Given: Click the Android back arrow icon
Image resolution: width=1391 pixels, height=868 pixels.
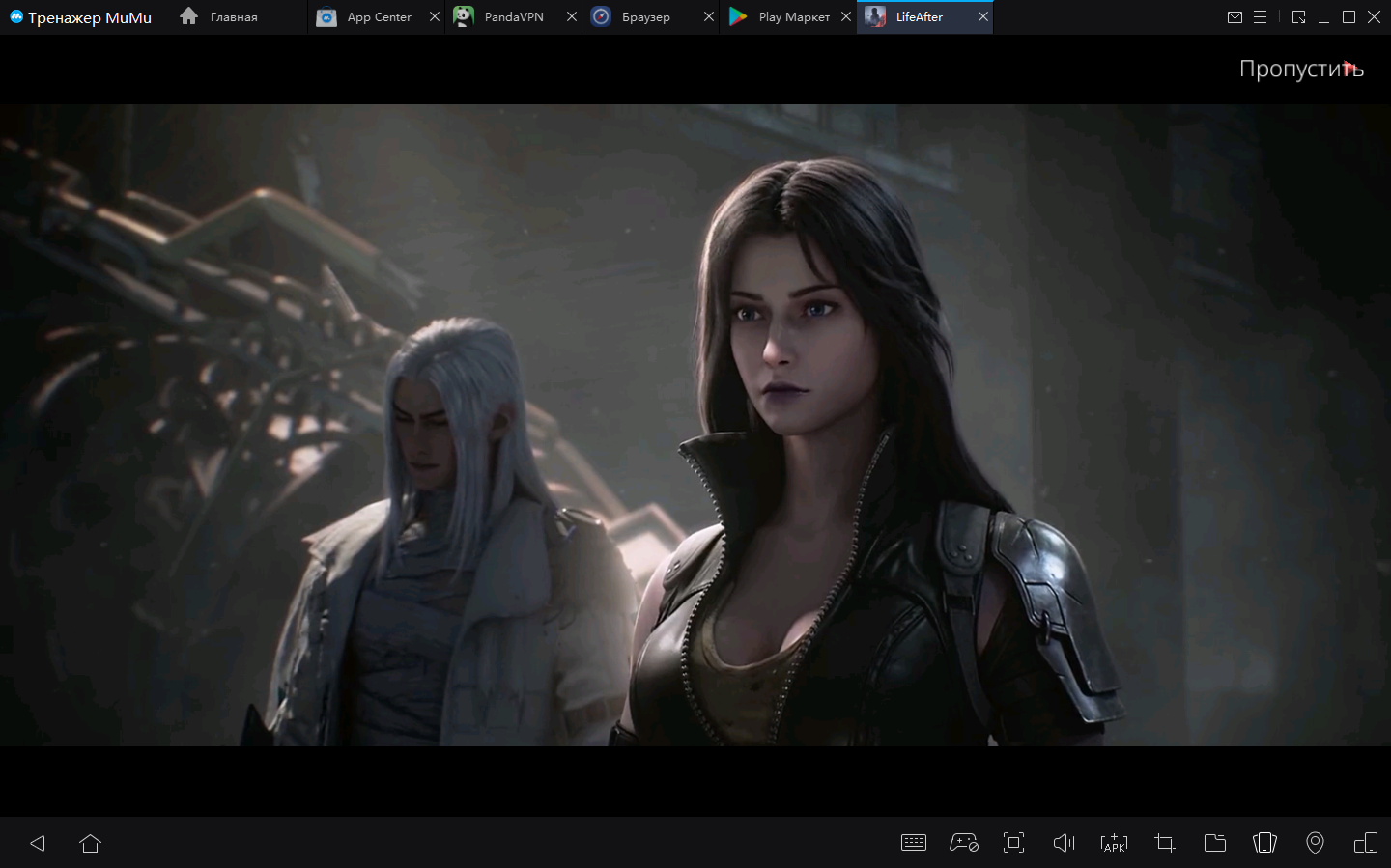Looking at the screenshot, I should tap(38, 843).
